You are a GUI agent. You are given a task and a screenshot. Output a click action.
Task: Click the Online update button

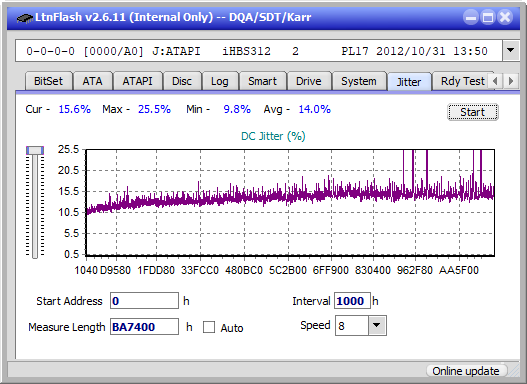(466, 371)
